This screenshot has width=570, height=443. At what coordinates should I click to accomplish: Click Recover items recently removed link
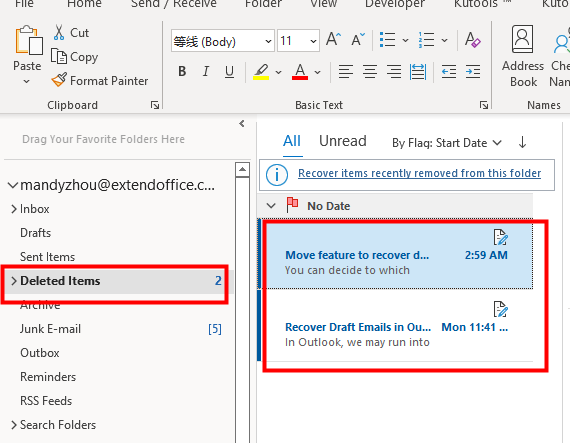(x=420, y=173)
